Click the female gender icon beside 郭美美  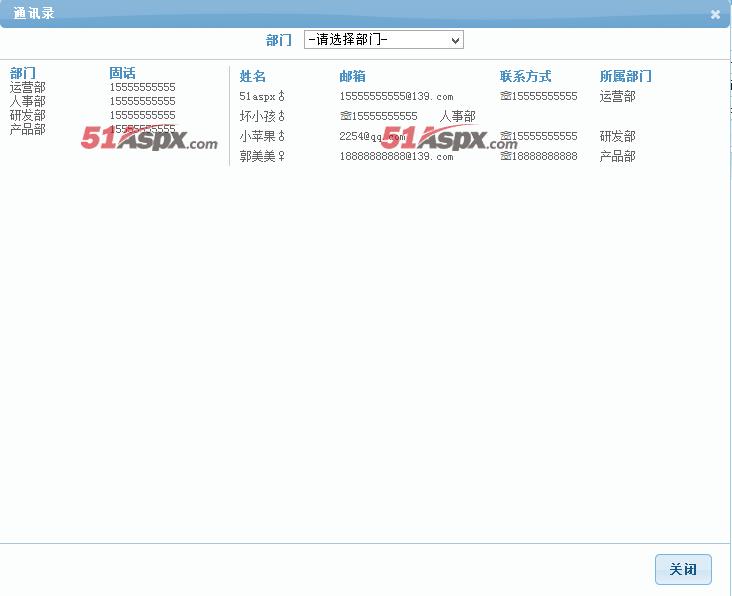pyautogui.click(x=281, y=156)
